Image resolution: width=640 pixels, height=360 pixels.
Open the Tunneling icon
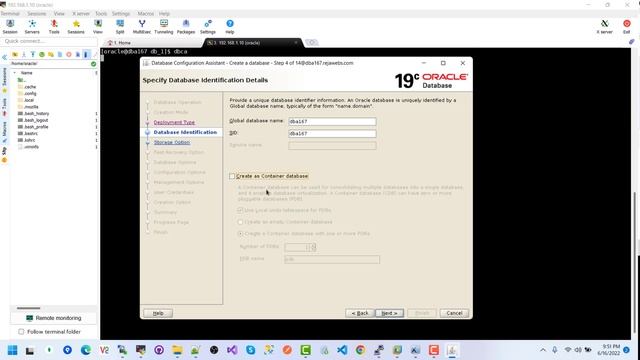164,27
